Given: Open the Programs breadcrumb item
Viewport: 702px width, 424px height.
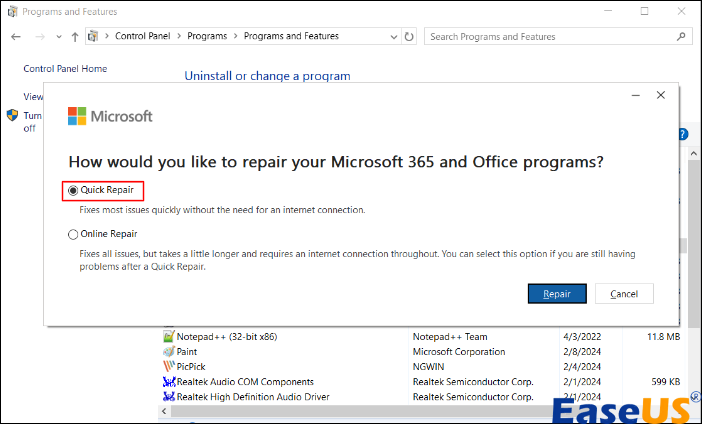Looking at the screenshot, I should coord(207,37).
